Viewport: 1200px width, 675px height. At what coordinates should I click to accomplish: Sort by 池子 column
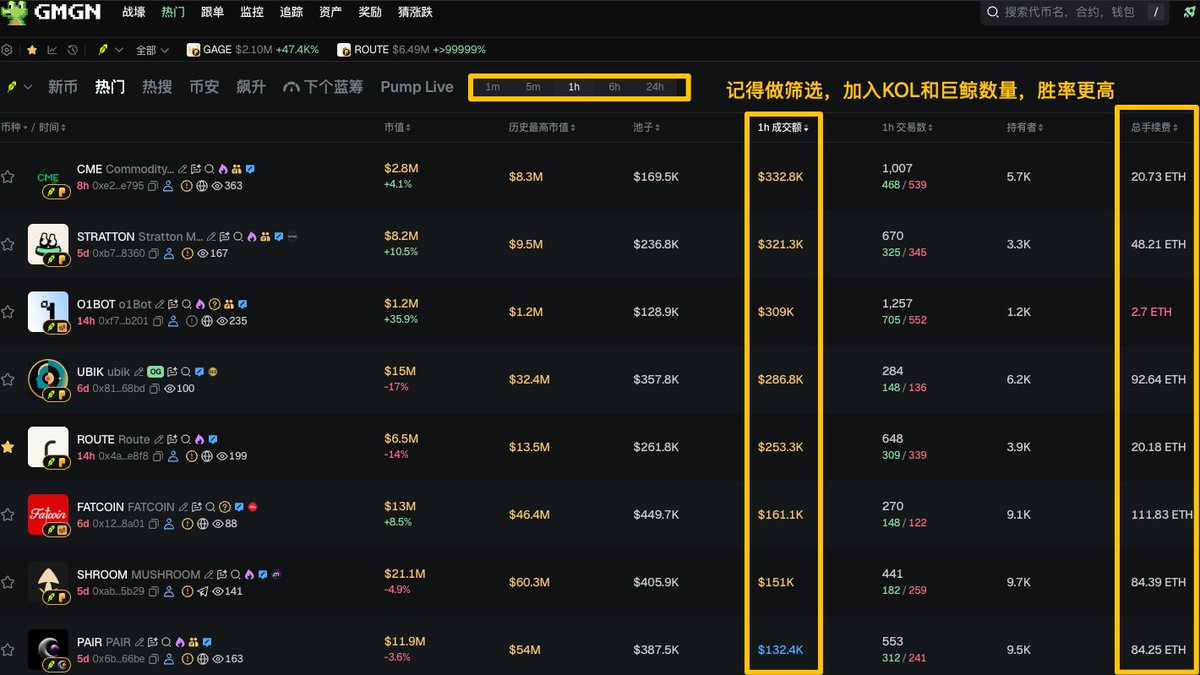coord(646,128)
